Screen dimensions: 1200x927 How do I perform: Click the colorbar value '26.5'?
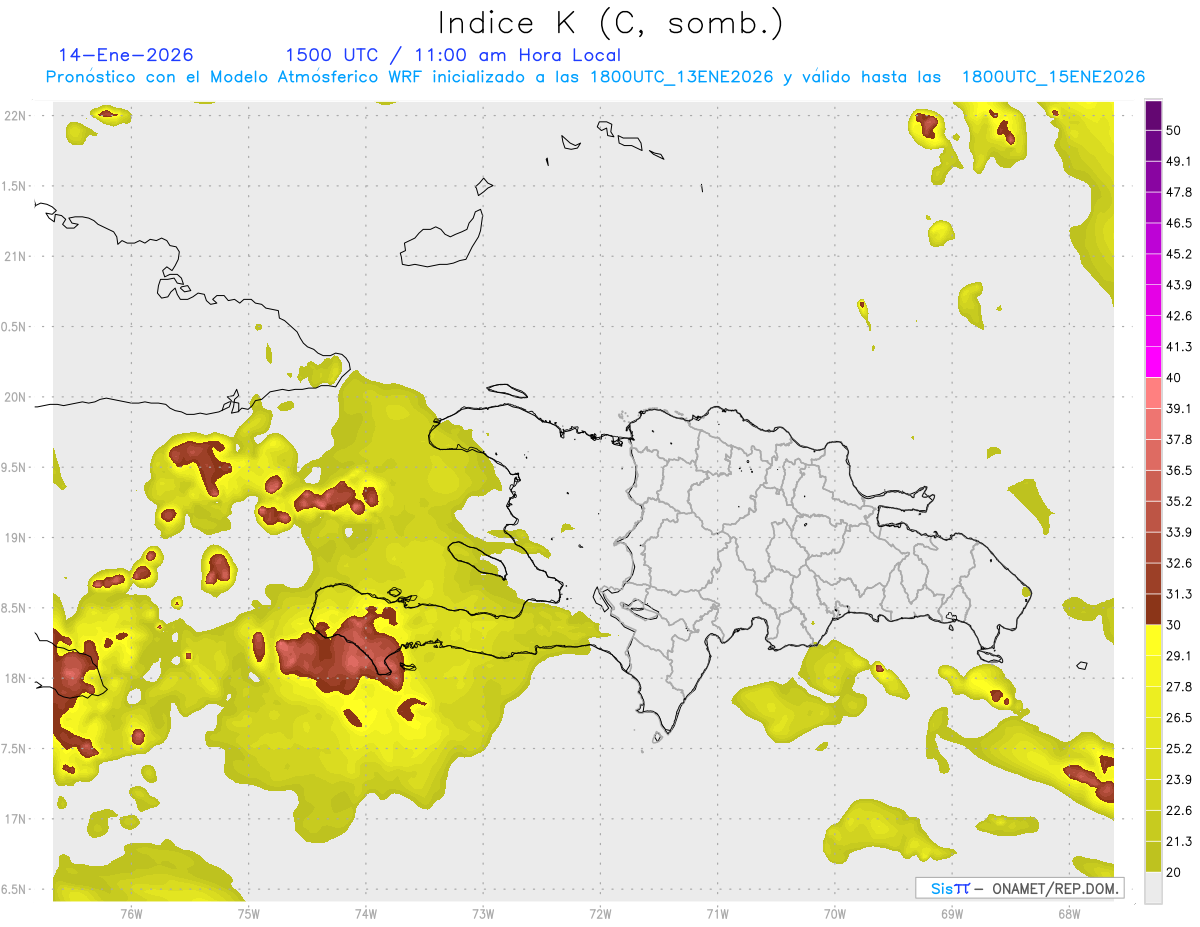1179,718
